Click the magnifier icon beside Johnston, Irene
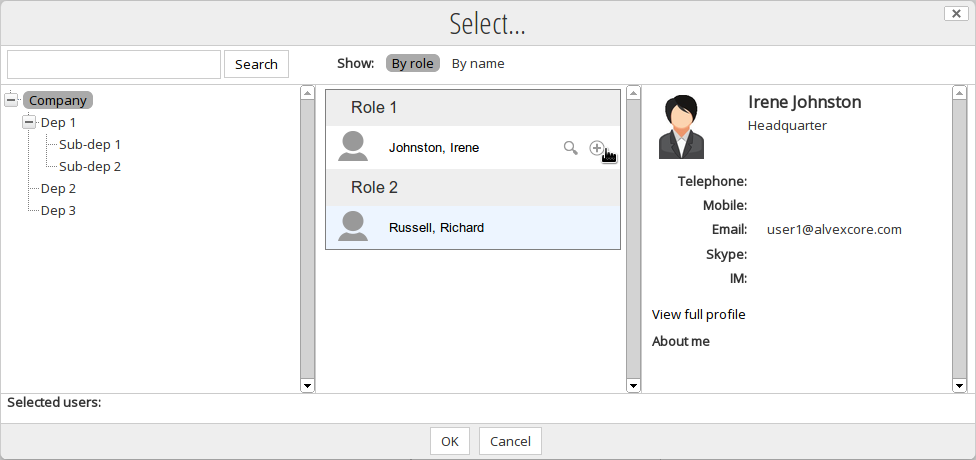Screen dimensions: 976x460 (x=570, y=148)
